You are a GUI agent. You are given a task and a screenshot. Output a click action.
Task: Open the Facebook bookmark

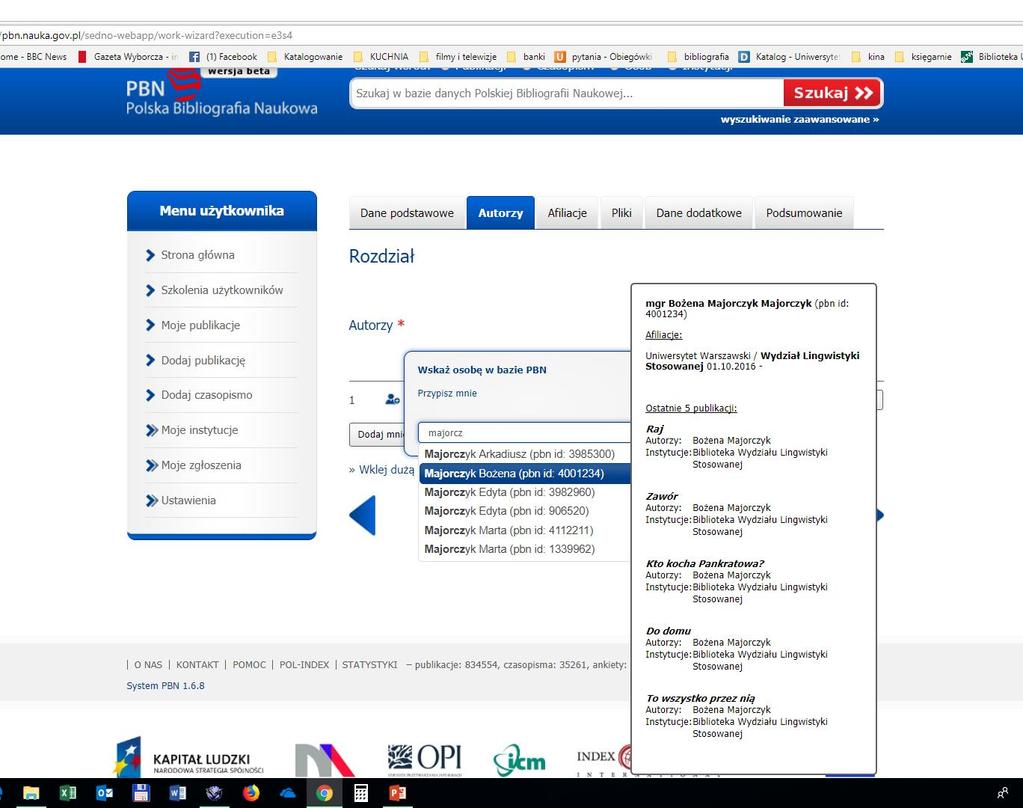click(x=224, y=57)
